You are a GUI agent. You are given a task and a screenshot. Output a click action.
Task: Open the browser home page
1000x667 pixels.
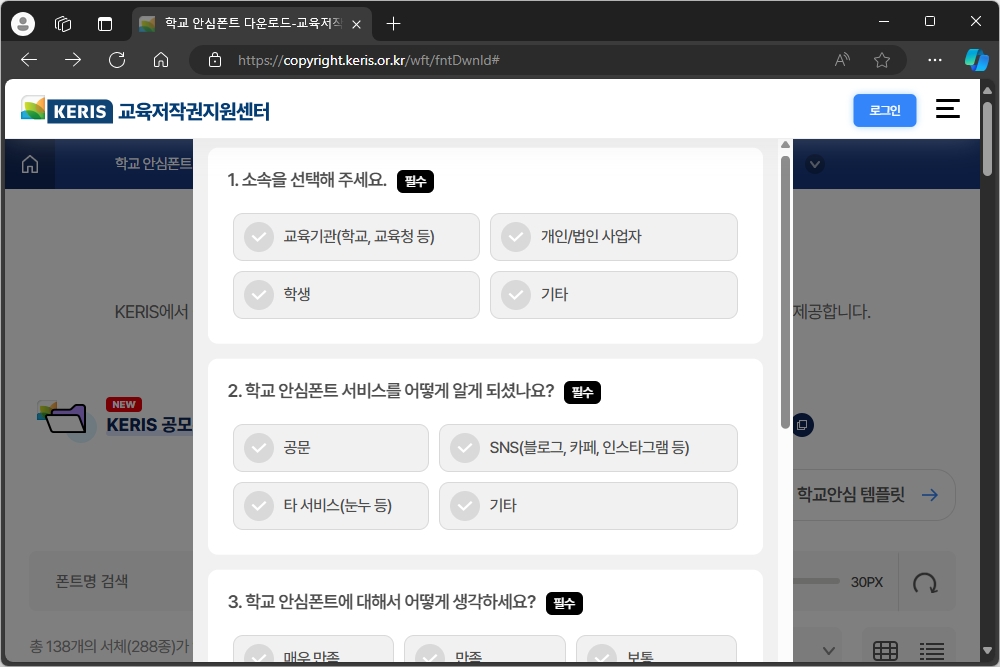(161, 60)
